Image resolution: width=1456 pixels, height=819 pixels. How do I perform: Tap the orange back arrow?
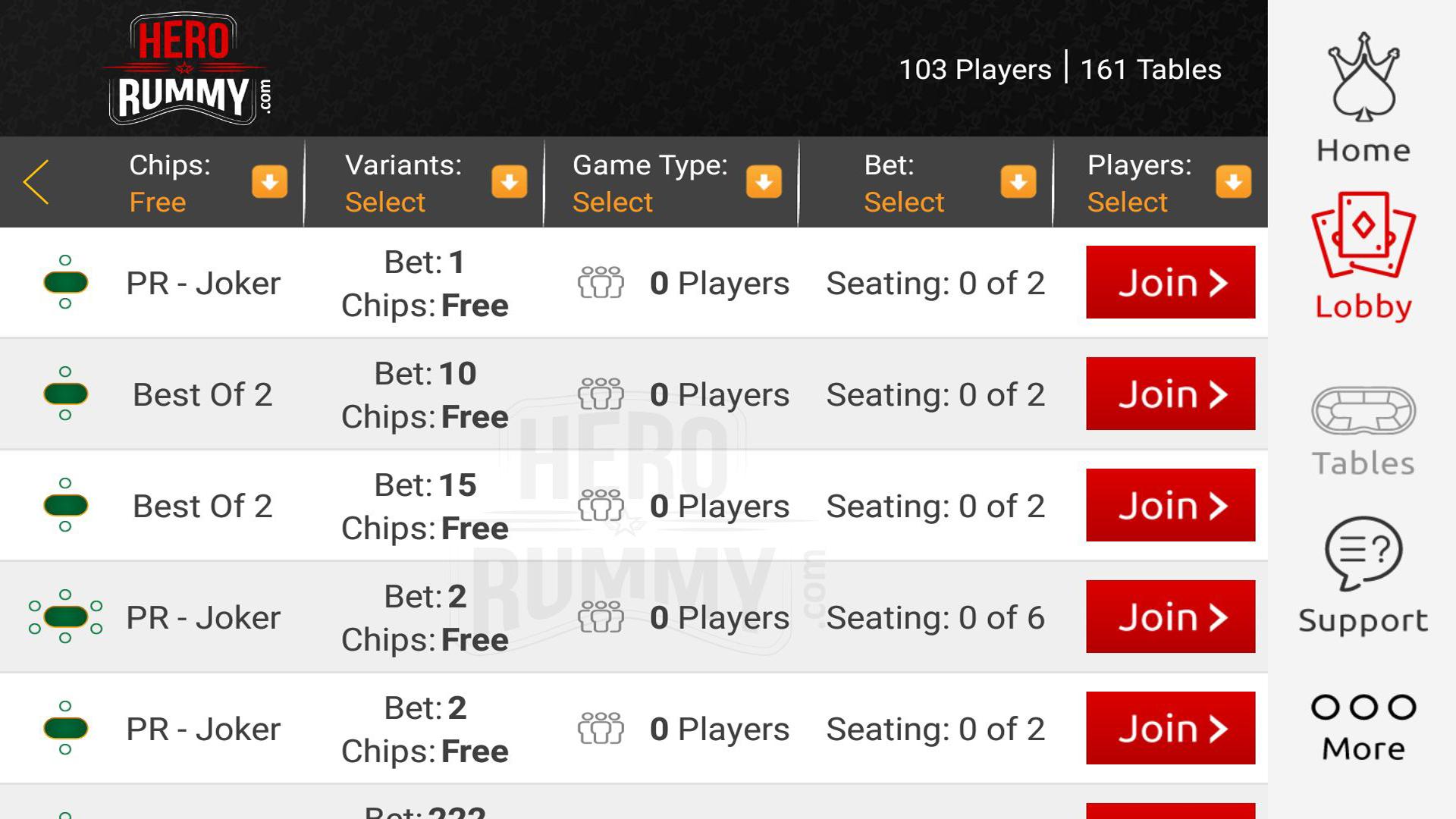(36, 182)
